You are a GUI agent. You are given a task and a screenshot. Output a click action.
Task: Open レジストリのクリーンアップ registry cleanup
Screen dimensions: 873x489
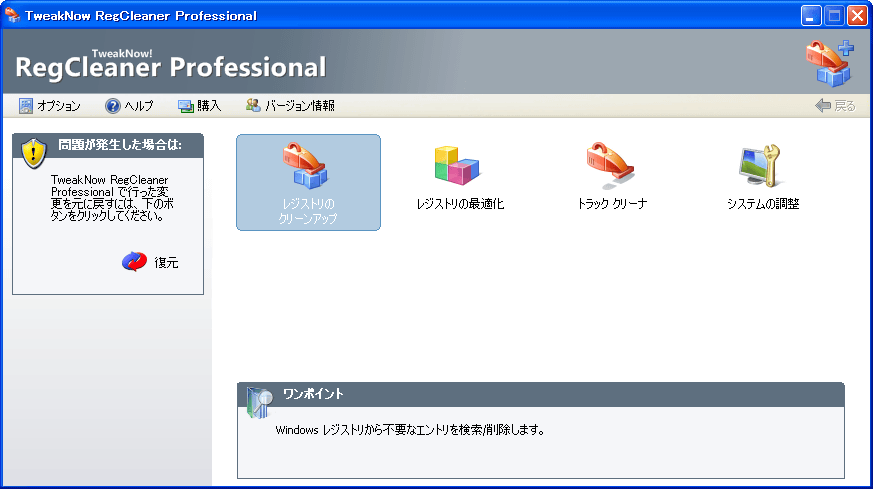(x=308, y=182)
